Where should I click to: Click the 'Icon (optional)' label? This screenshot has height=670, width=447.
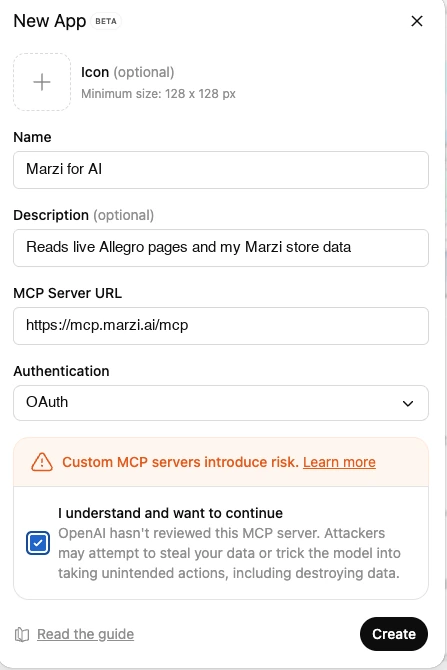pos(128,72)
